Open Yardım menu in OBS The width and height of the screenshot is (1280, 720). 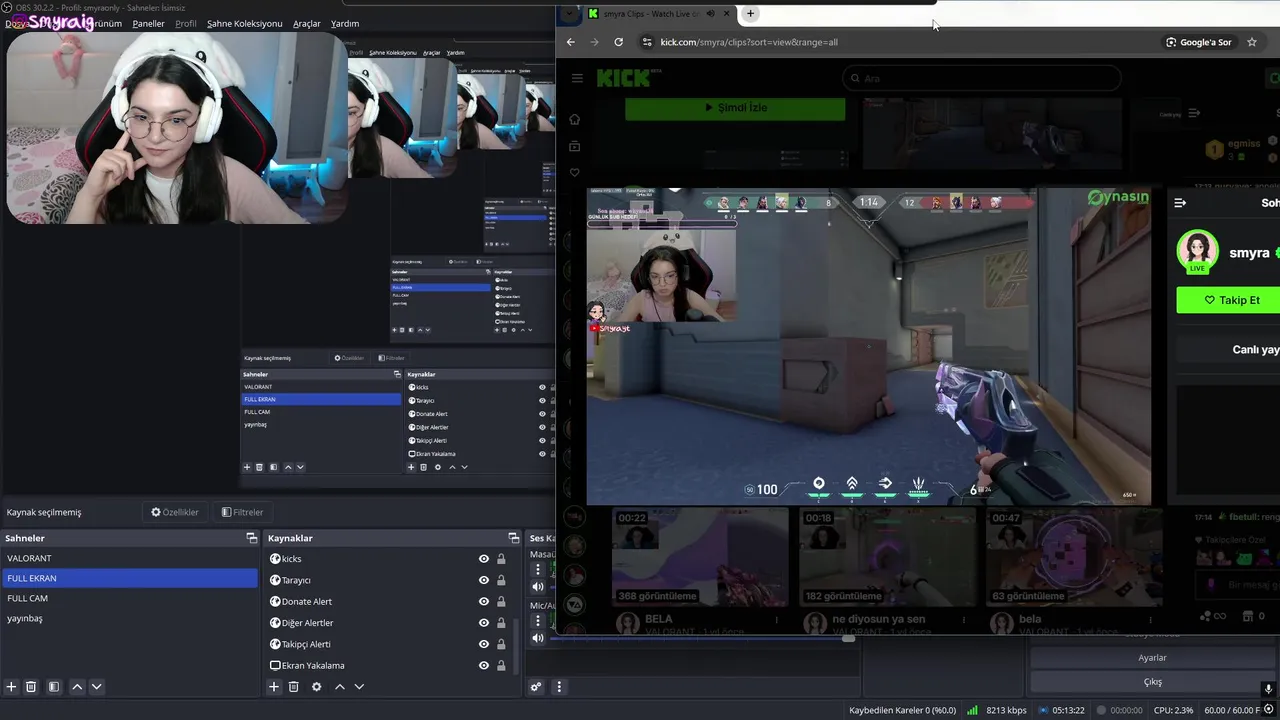click(x=345, y=23)
